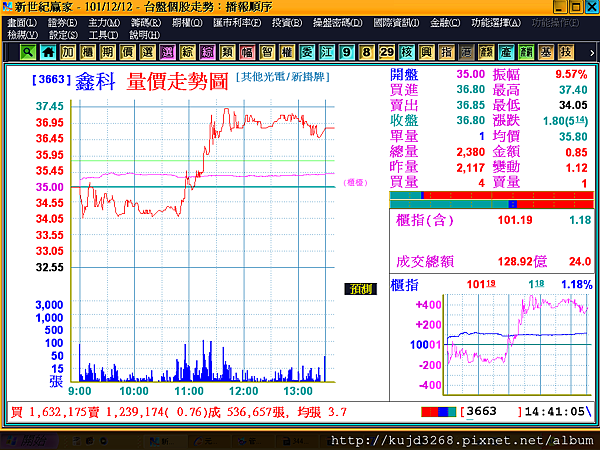Image resolution: width=600 pixels, height=450 pixels.
Task: Open the 期 futures toolbar icon
Action: [x=108, y=52]
